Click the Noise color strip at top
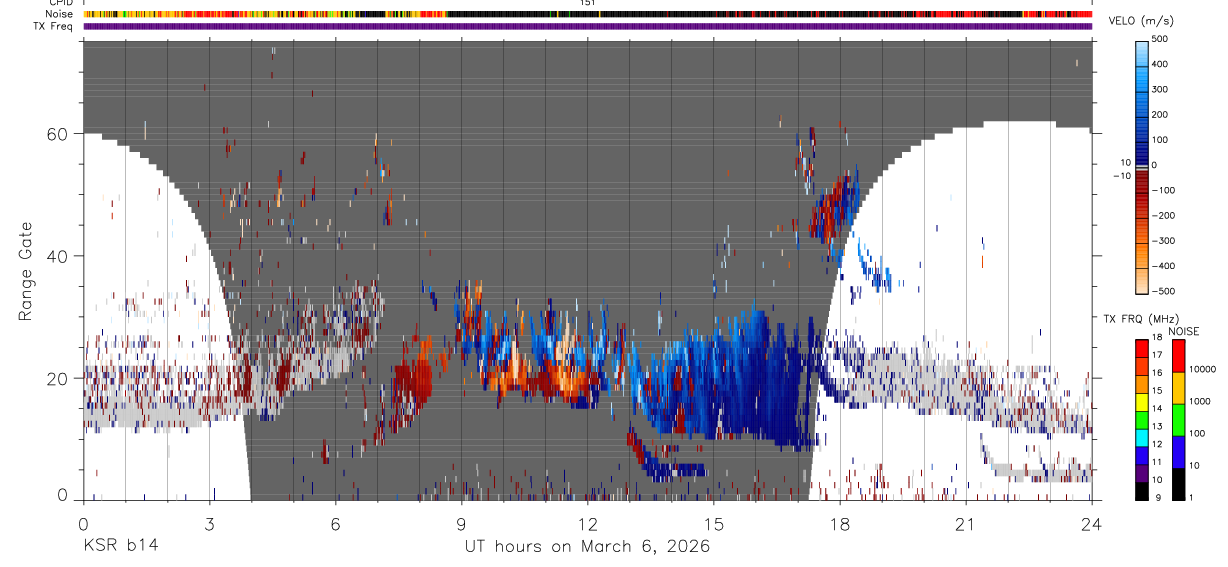1228x567 pixels. (x=588, y=14)
